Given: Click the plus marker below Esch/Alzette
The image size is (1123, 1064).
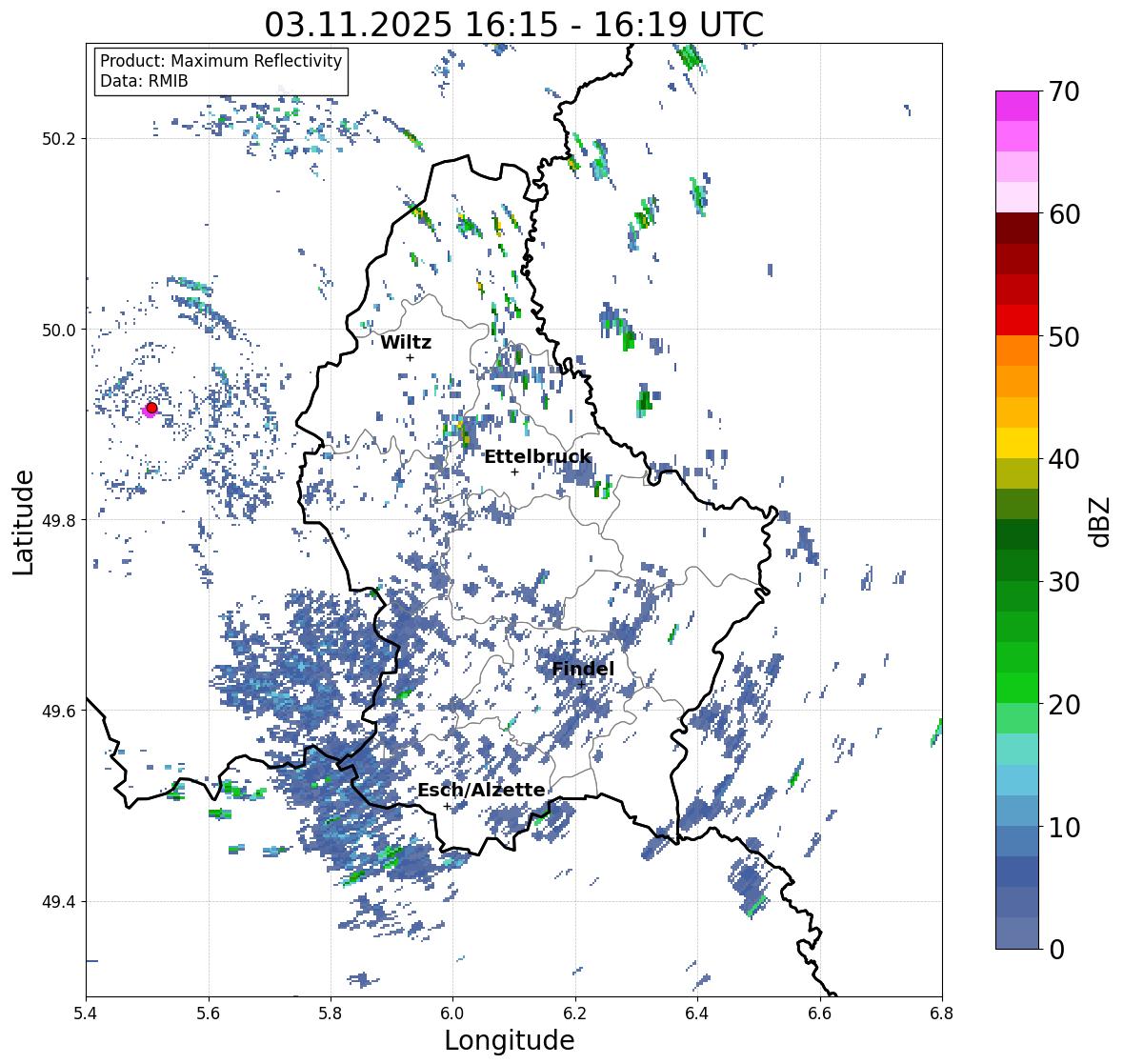Looking at the screenshot, I should point(447,806).
